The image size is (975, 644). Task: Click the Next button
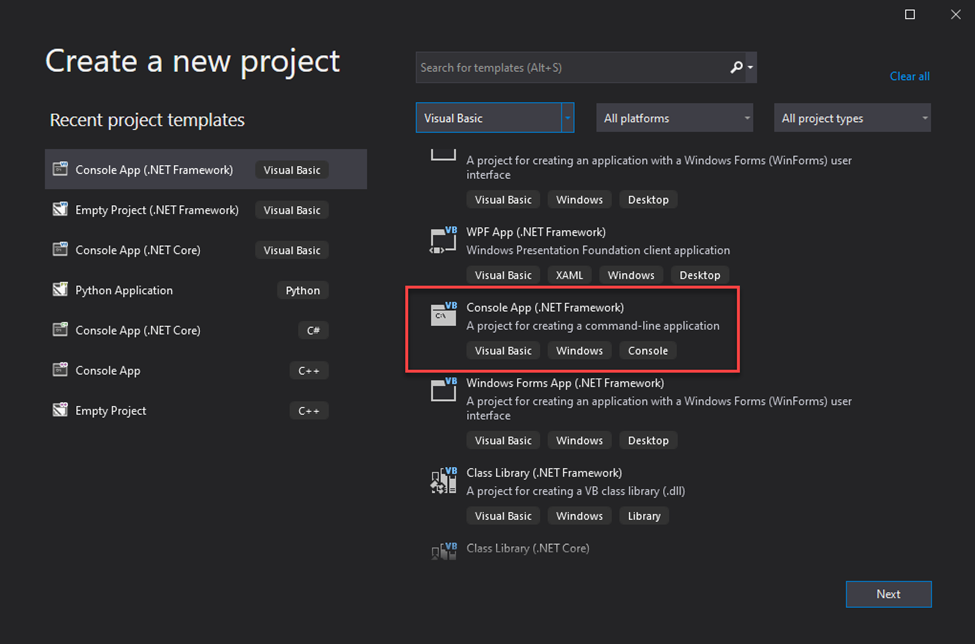(889, 594)
